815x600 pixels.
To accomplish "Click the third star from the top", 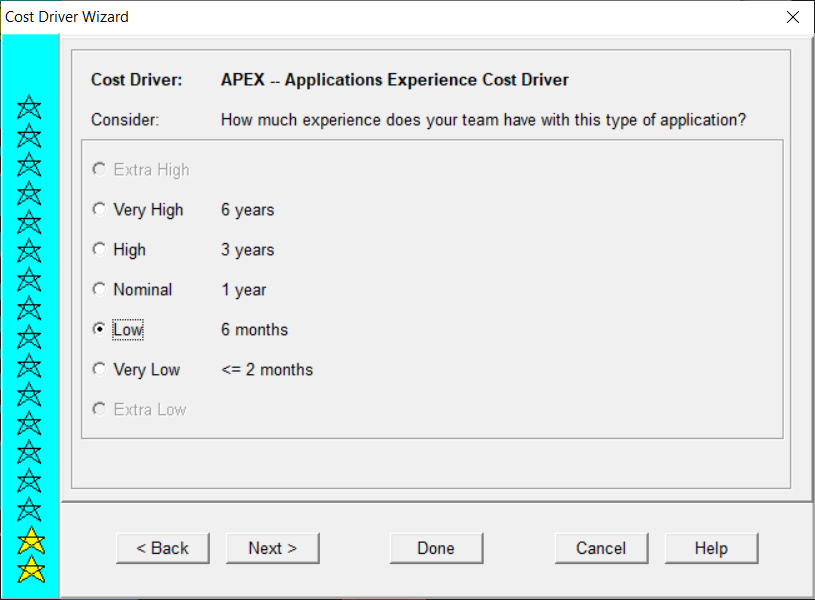I will 29,165.
